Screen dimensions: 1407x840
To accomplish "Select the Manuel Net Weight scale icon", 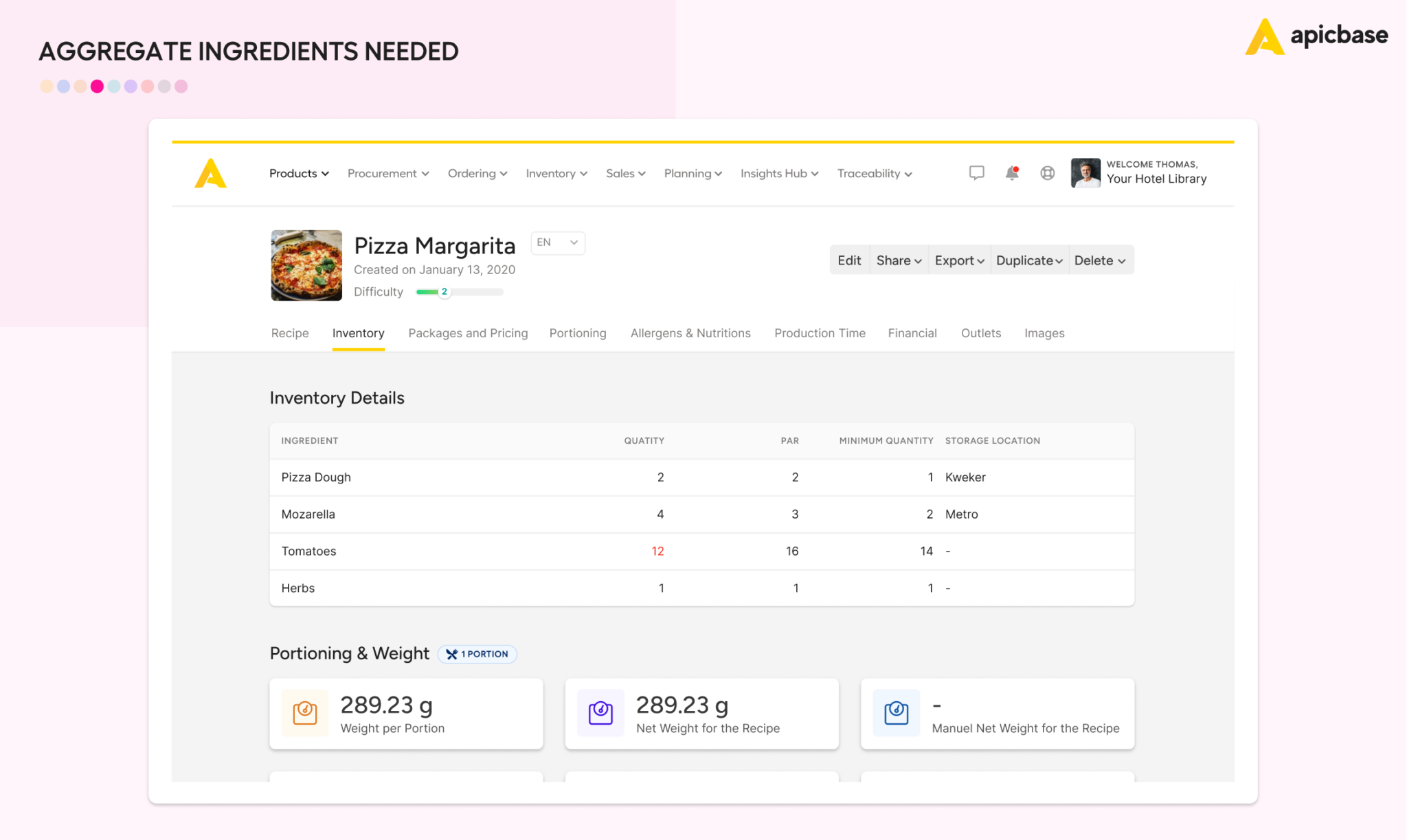I will click(x=896, y=713).
